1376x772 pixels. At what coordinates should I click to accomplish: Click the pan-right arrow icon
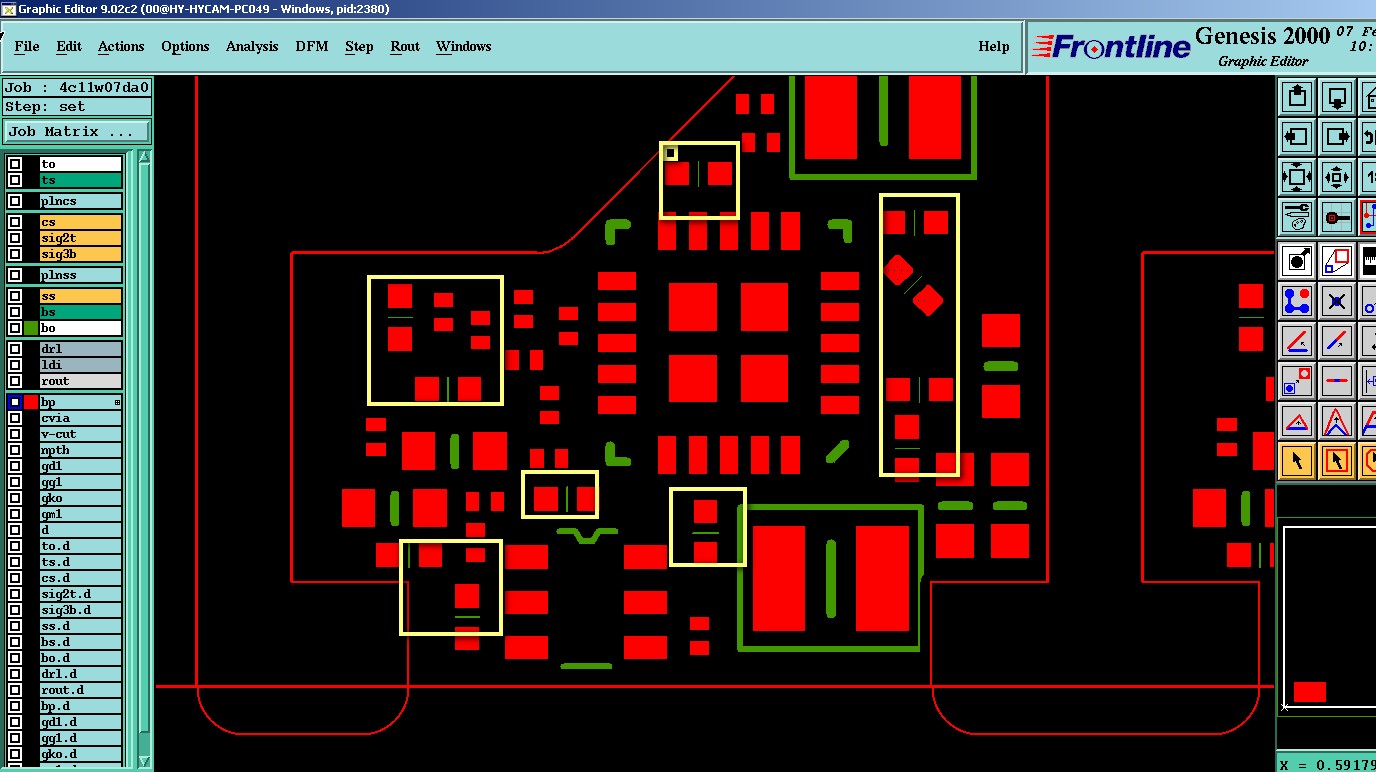click(1337, 137)
